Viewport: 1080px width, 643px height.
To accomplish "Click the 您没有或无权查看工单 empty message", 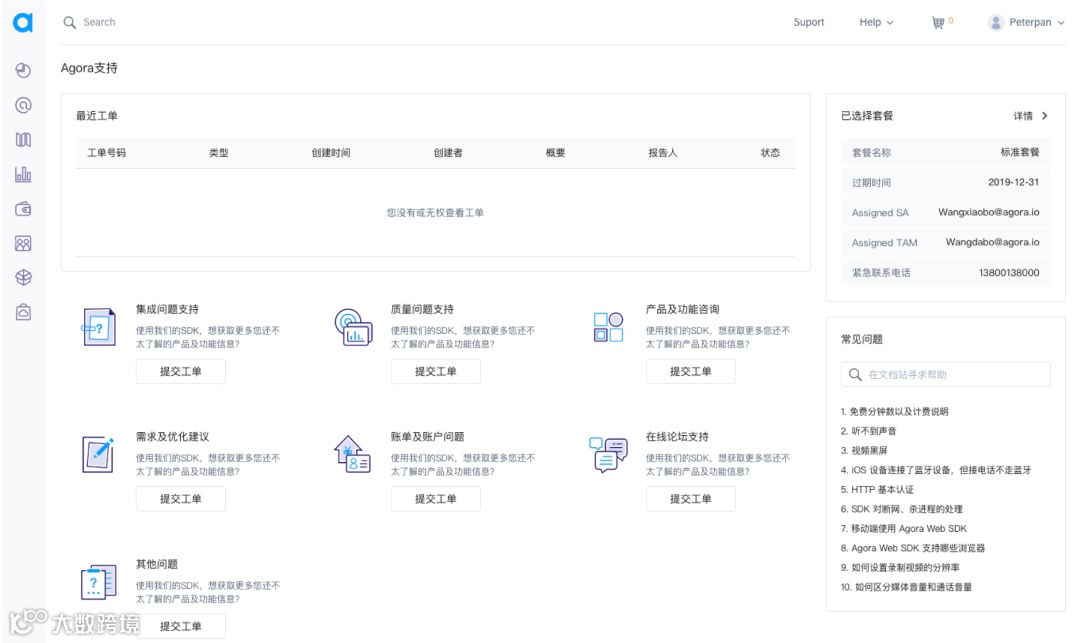I will (435, 213).
